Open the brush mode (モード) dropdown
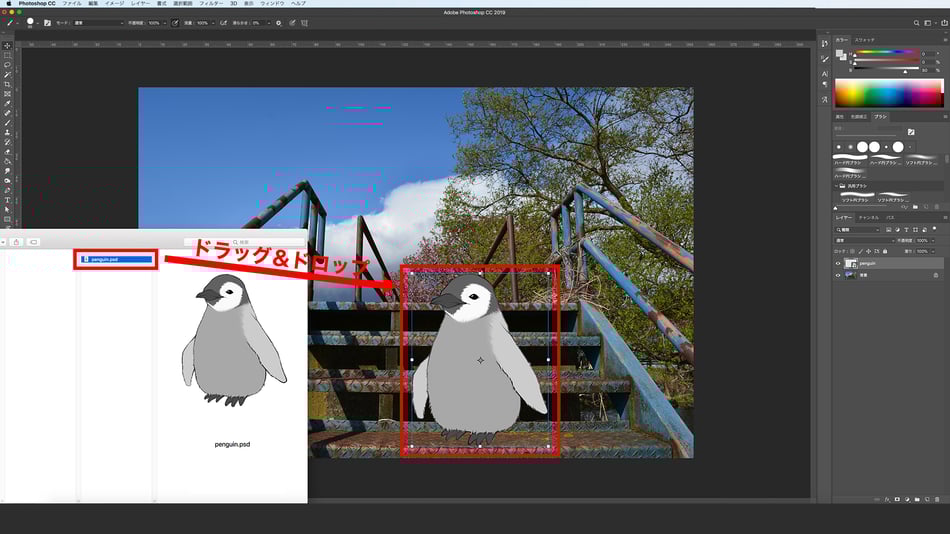950x534 pixels. tap(98, 22)
